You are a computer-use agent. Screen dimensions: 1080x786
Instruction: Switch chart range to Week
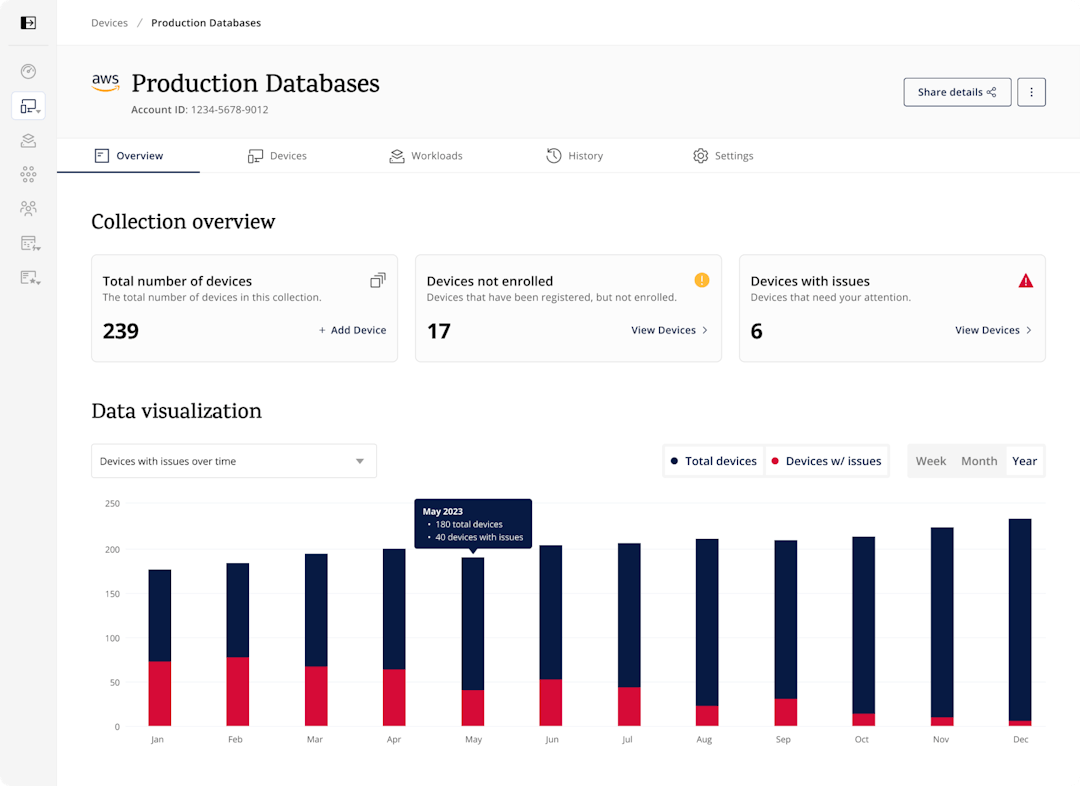tap(930, 461)
